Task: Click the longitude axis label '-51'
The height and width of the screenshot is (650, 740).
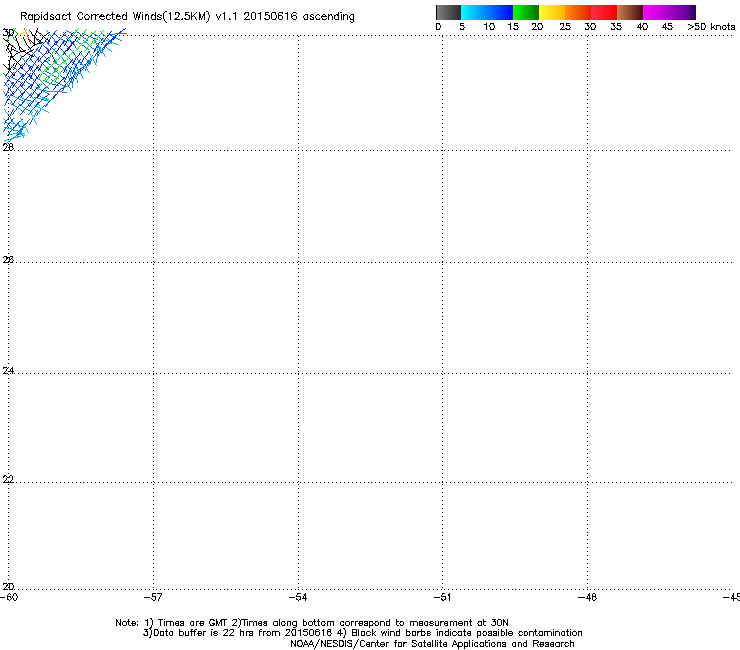Action: [x=442, y=597]
